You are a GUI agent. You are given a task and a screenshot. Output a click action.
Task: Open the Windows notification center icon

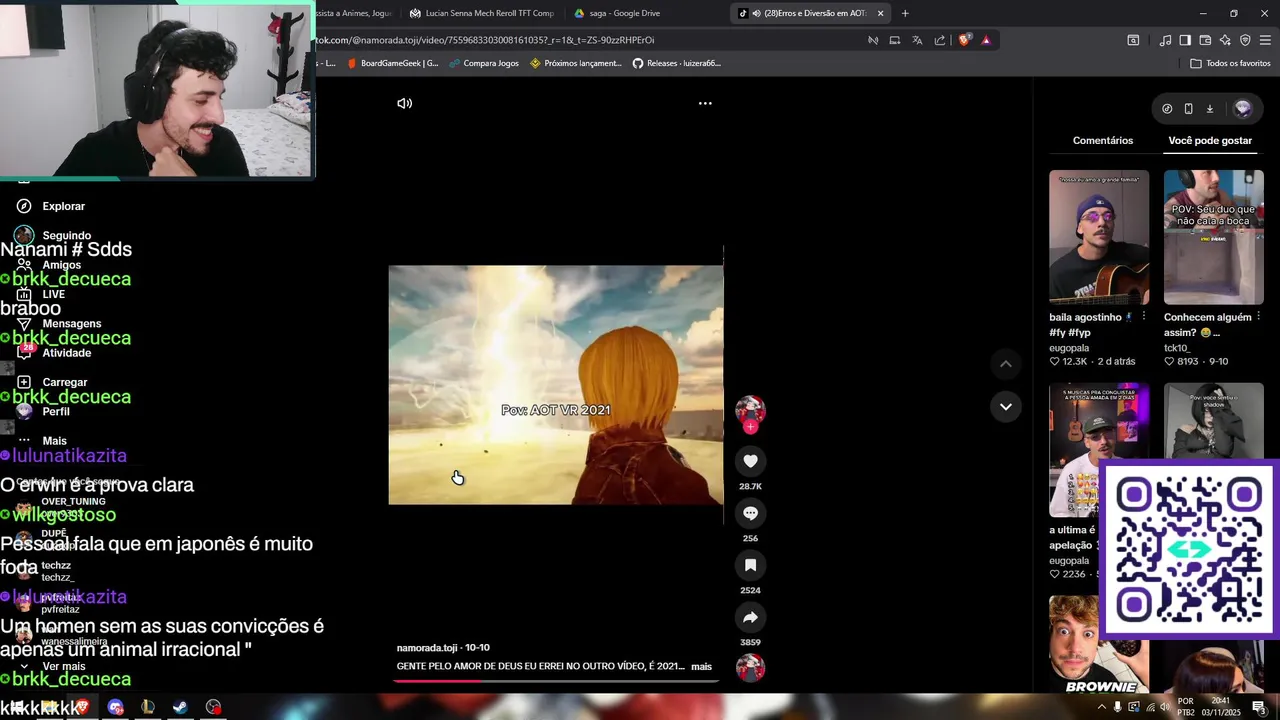click(x=1259, y=707)
